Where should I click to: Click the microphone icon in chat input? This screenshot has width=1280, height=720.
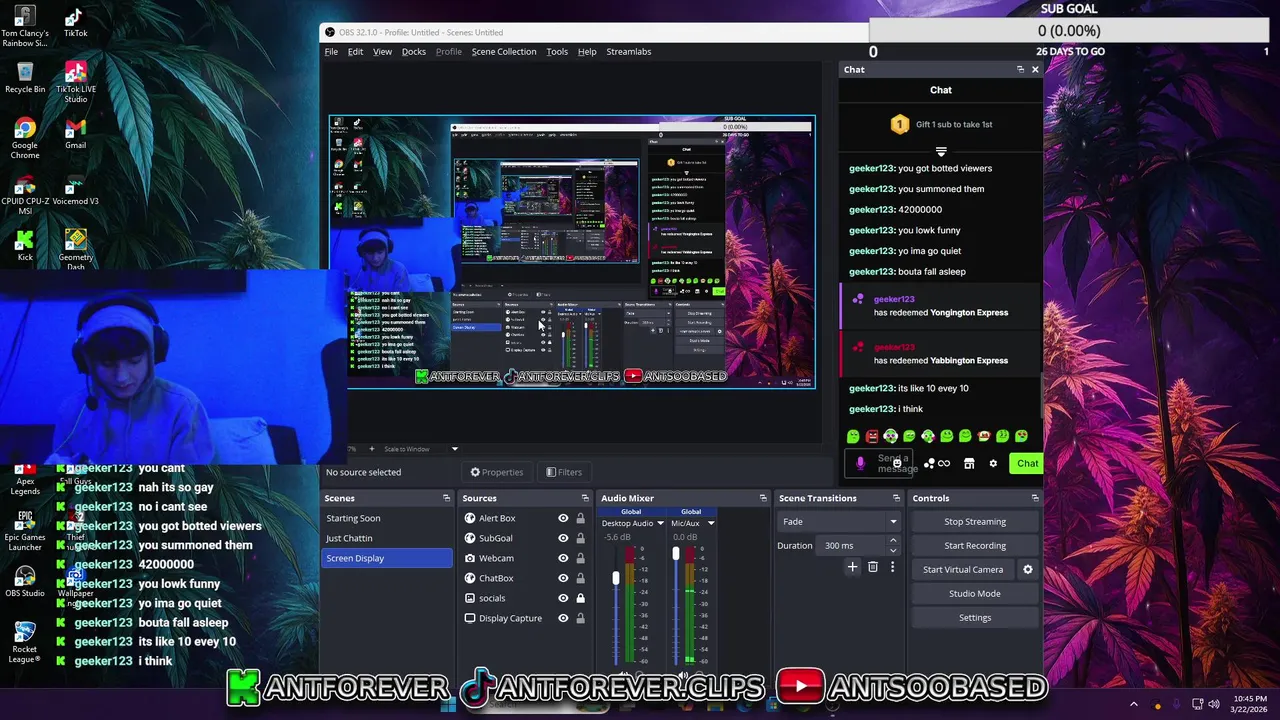point(860,463)
